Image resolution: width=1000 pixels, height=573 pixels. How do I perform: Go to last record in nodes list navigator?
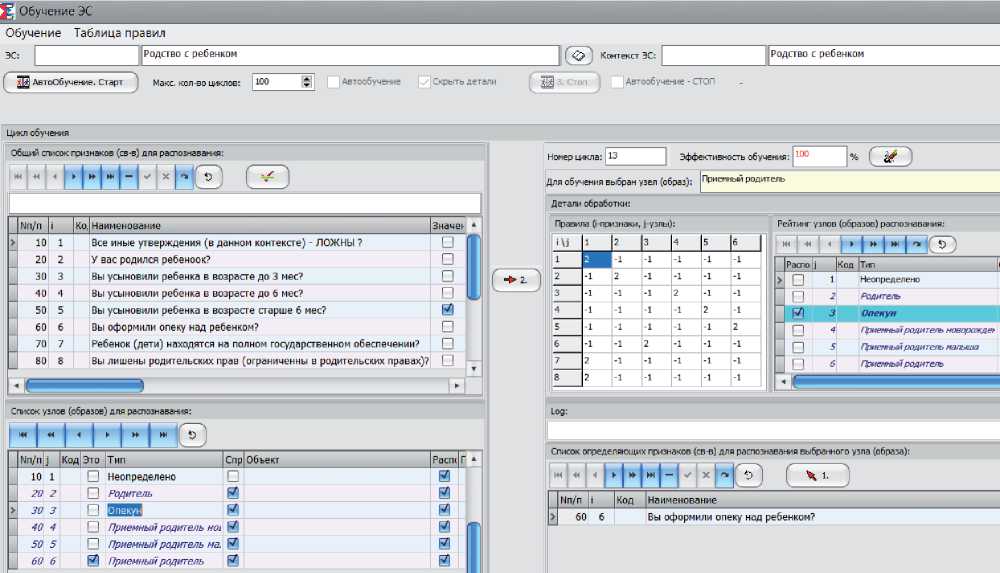click(163, 435)
